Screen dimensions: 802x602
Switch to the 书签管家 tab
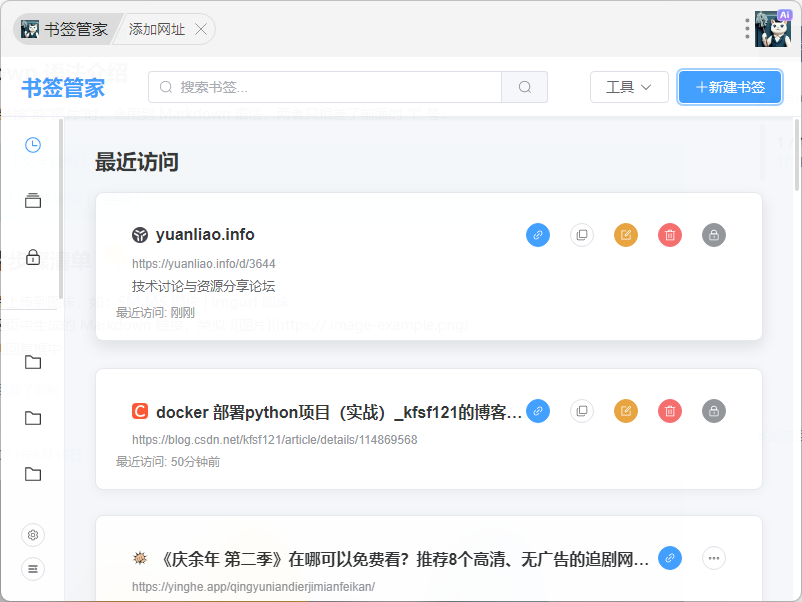point(65,29)
